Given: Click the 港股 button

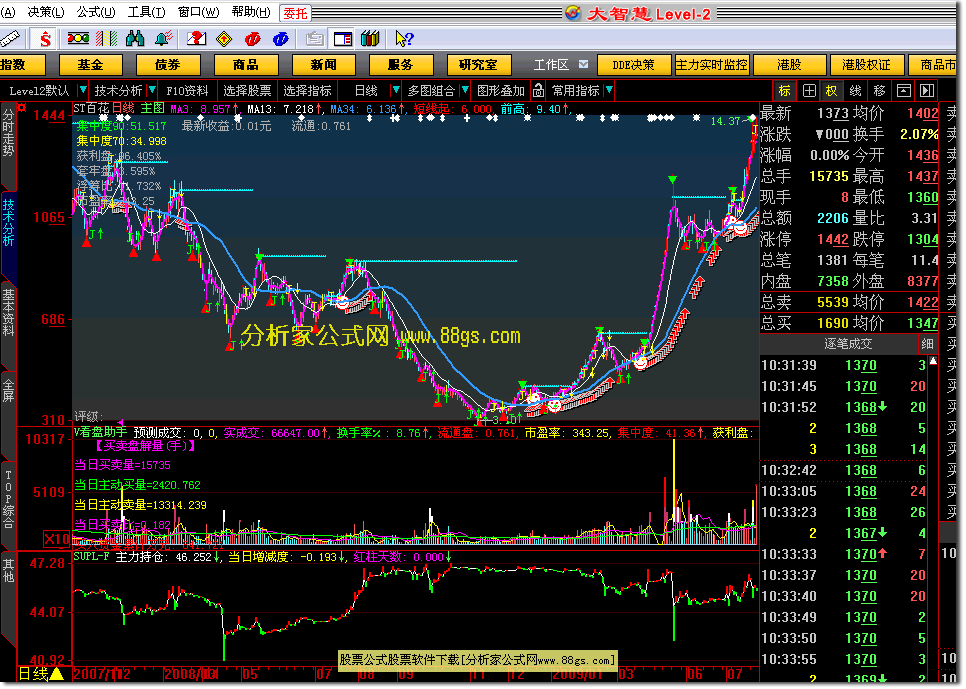Looking at the screenshot, I should click(789, 65).
